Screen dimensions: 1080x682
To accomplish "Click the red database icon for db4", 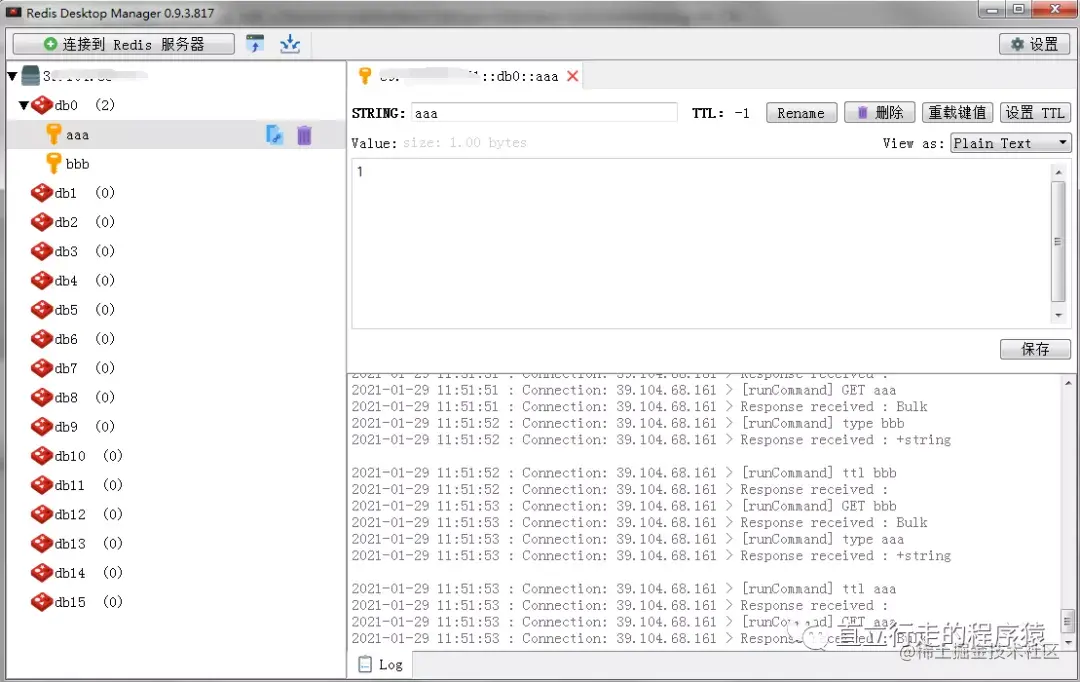I will click(42, 280).
